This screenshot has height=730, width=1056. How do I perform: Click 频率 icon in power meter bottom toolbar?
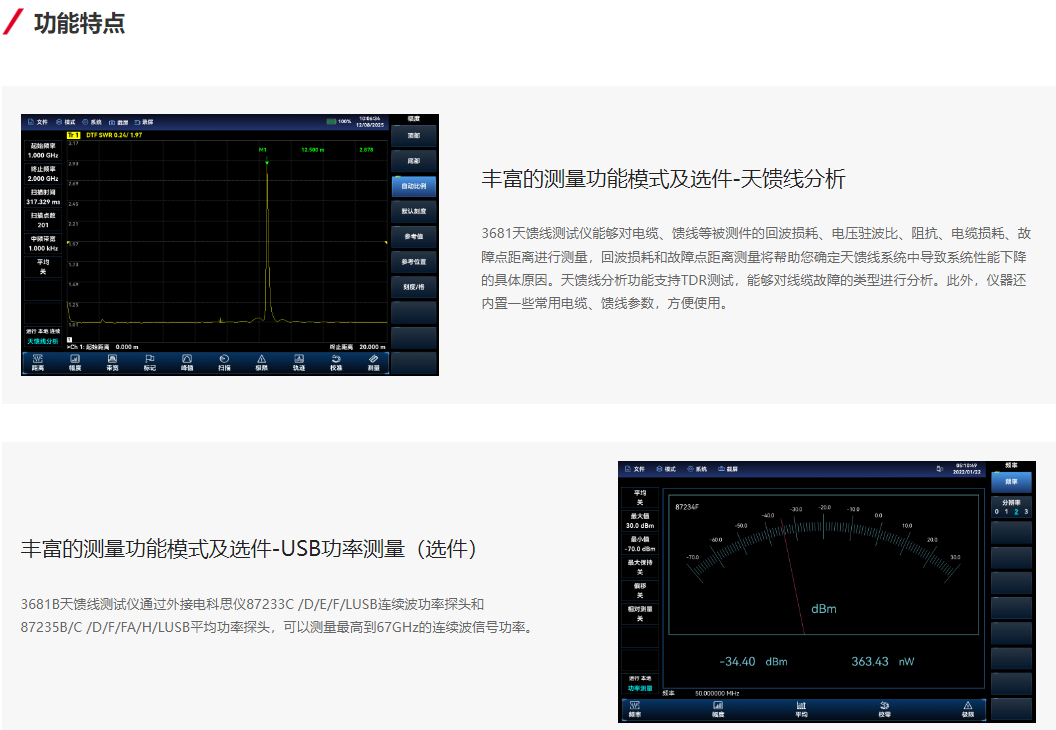click(x=634, y=710)
